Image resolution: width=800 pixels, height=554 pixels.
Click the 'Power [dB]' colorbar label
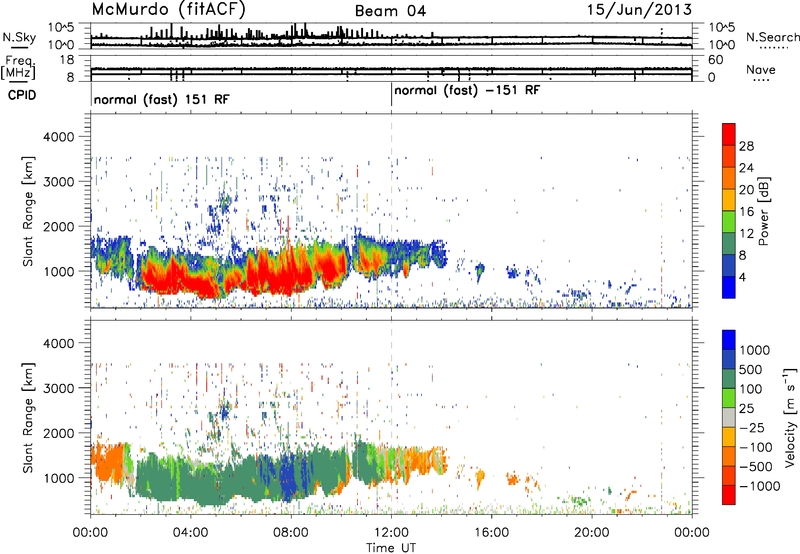[763, 211]
